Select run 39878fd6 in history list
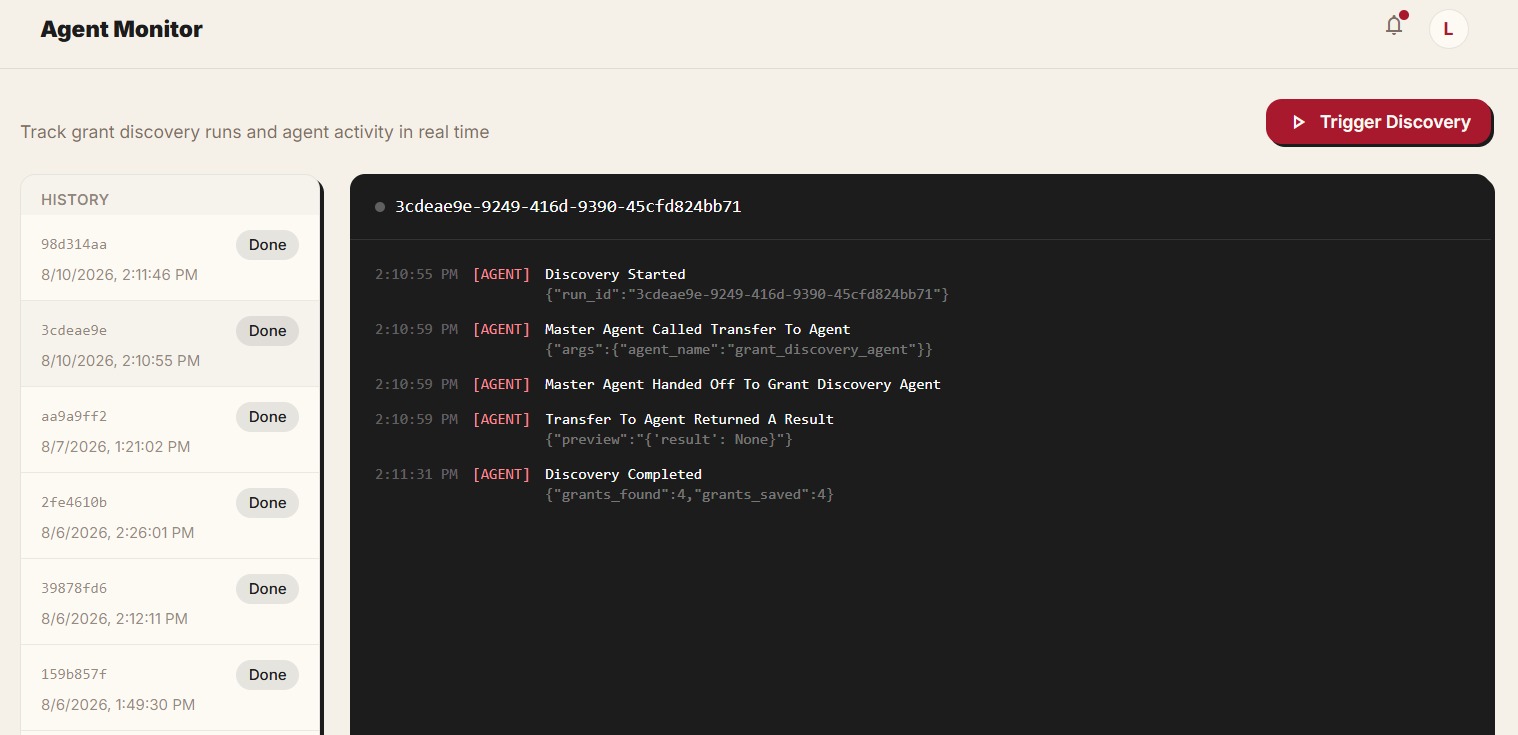The image size is (1518, 735). click(170, 602)
